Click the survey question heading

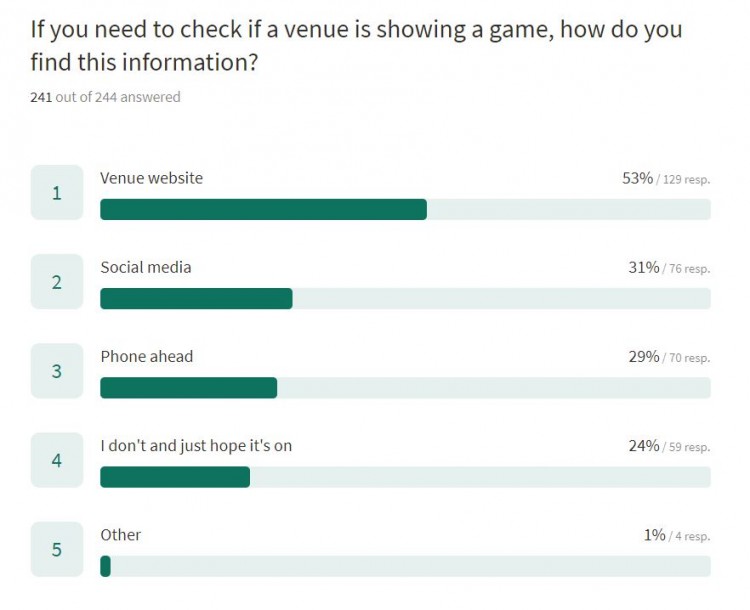tap(355, 44)
